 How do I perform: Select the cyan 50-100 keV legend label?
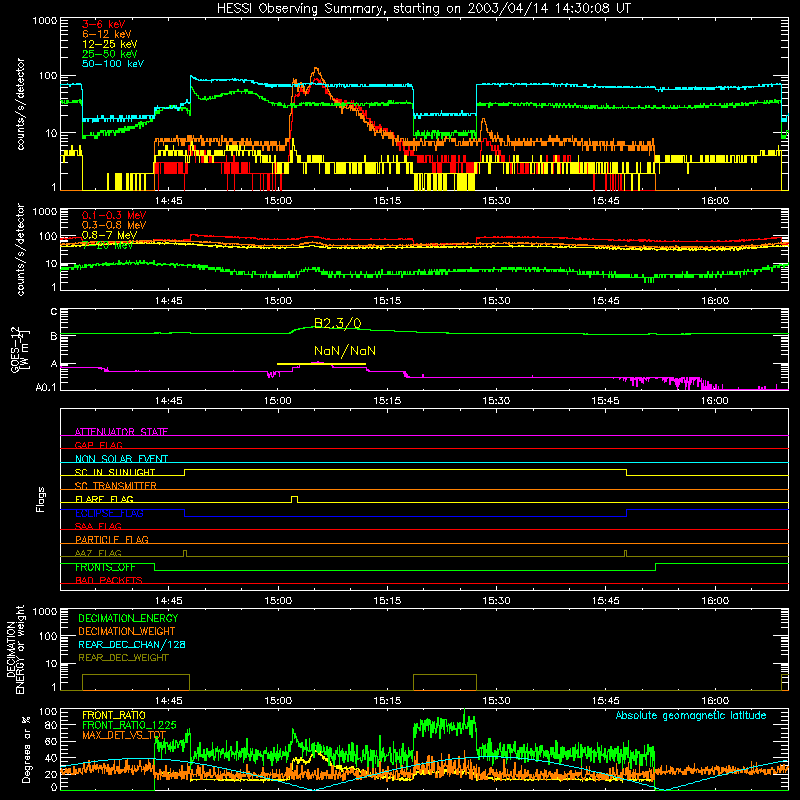[113, 64]
